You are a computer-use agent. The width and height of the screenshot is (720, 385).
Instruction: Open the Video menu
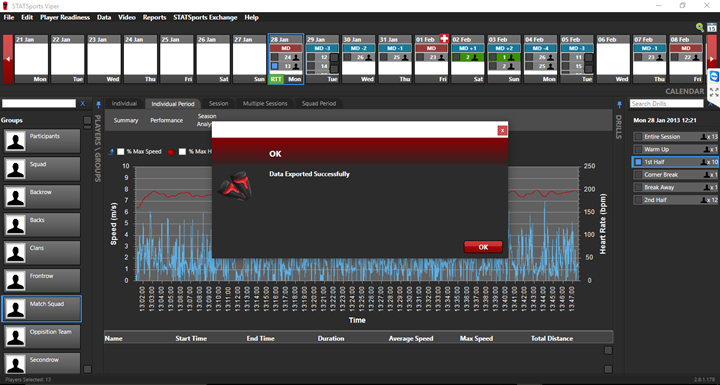point(127,17)
